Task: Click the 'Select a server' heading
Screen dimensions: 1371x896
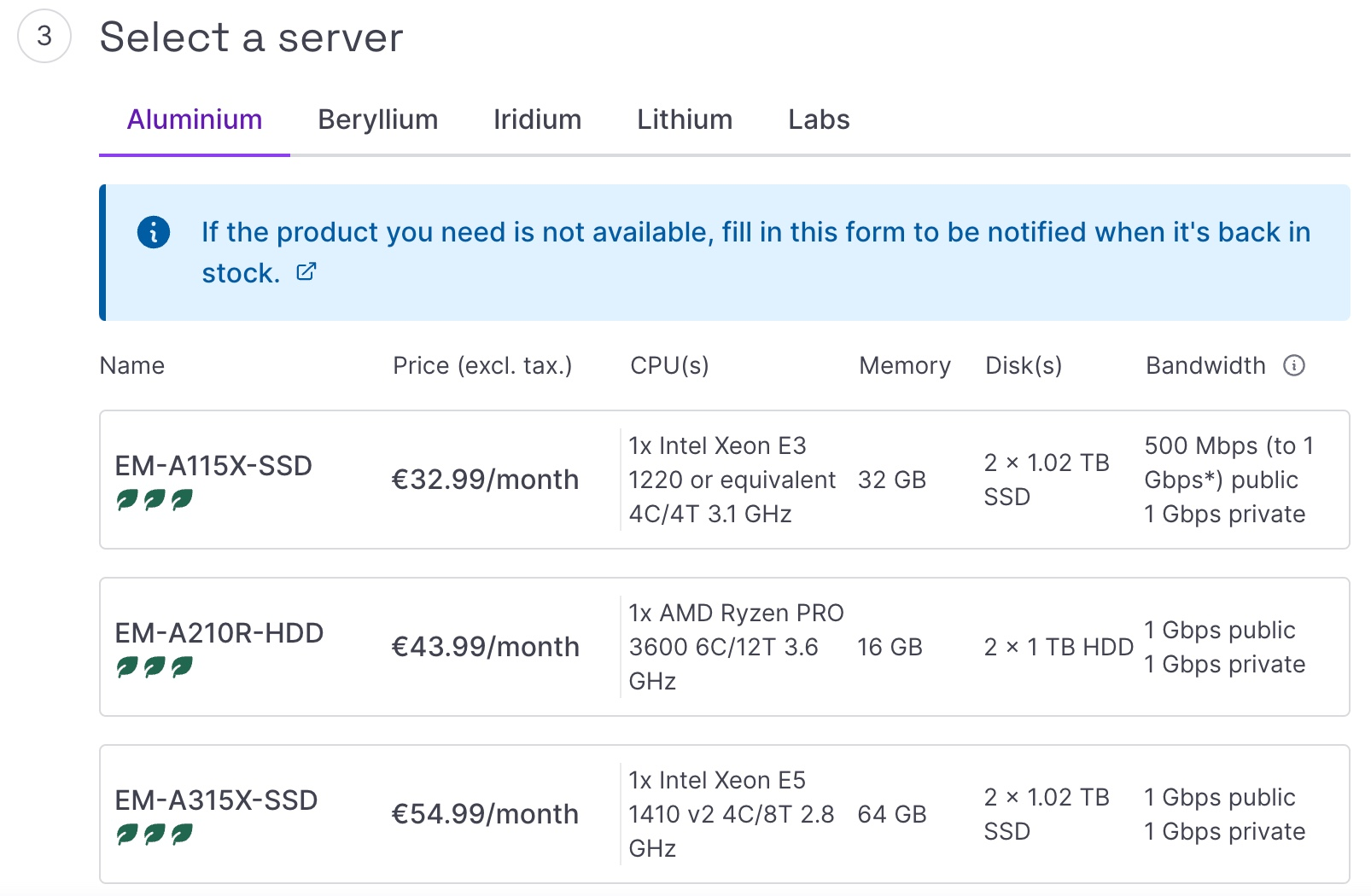Action: [251, 36]
